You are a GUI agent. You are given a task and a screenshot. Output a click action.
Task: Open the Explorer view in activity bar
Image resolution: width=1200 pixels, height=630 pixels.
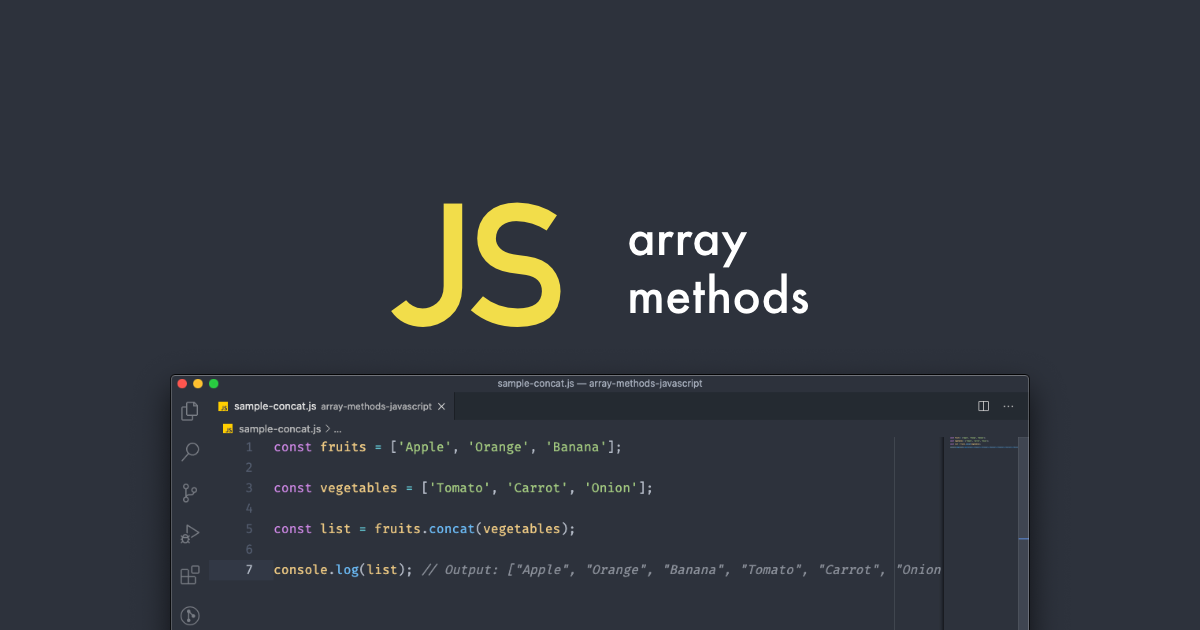coord(189,410)
